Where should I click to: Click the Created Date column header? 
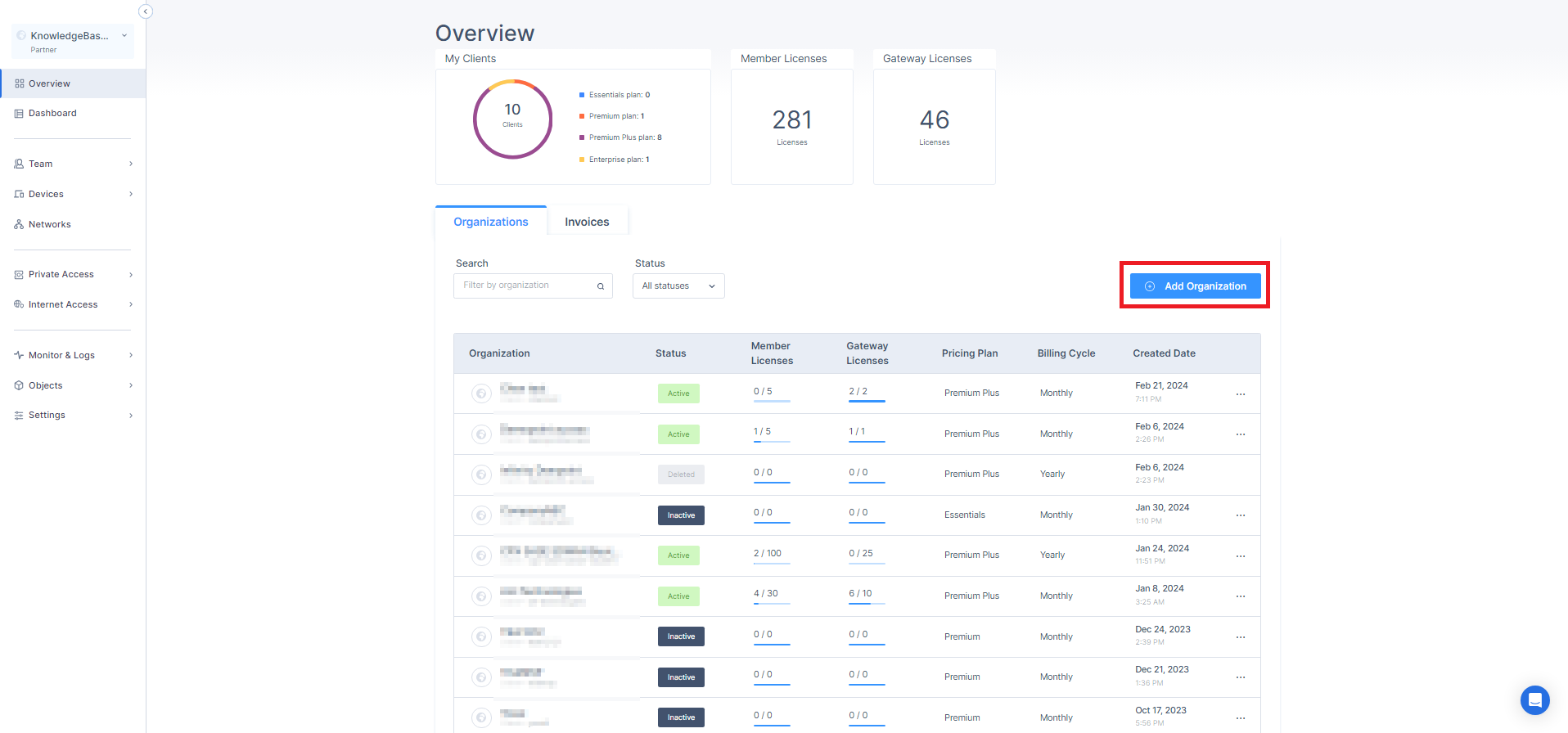click(1164, 353)
